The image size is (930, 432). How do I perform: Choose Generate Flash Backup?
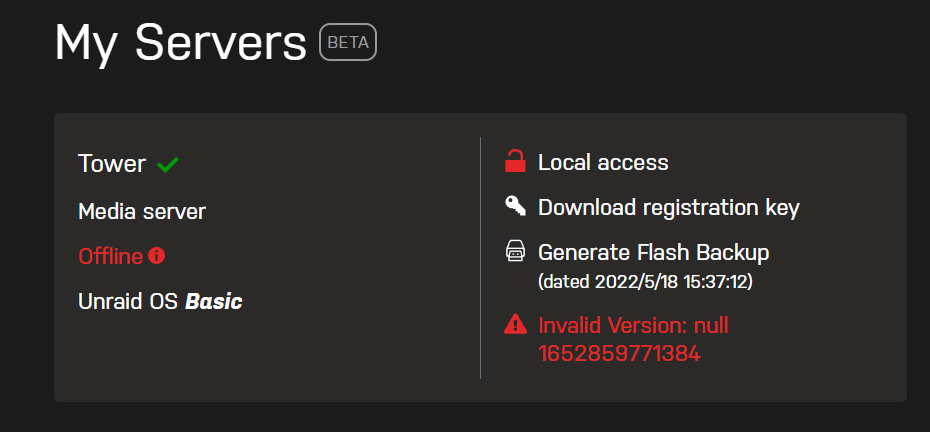[x=654, y=253]
